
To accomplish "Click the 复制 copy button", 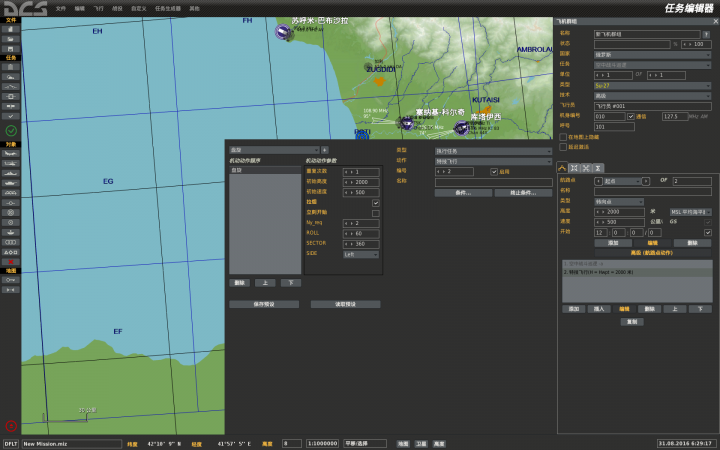I will click(x=632, y=322).
